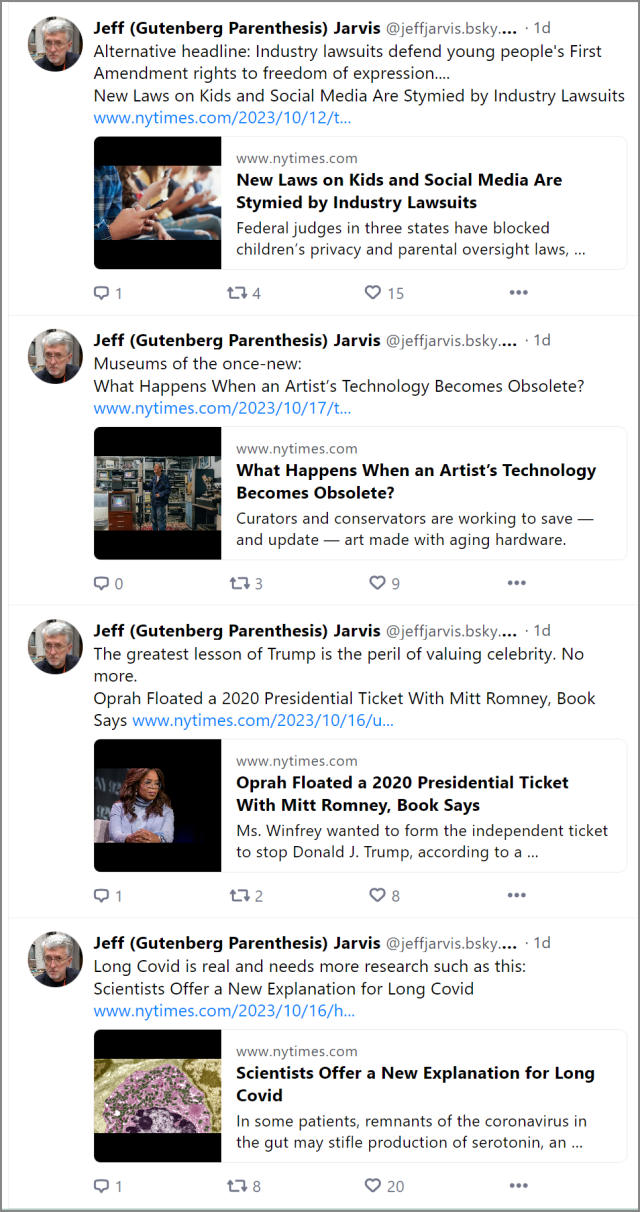The image size is (640, 1212).
Task: Reply to the Long Covid post
Action: (102, 1185)
